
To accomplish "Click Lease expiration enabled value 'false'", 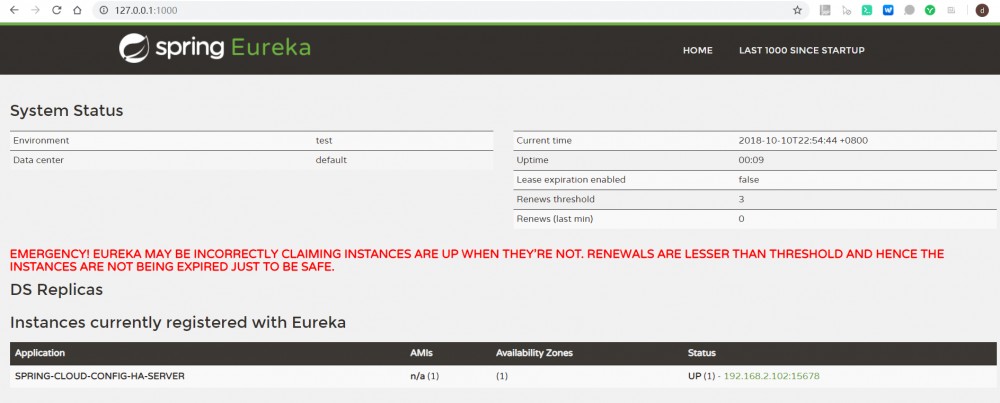I will 749,180.
